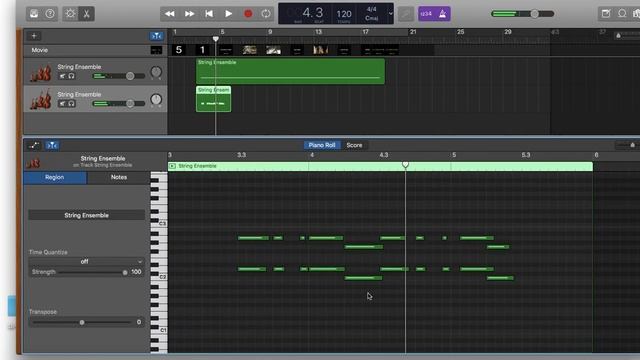Toggle Catch Playhead in tracks header
The image size is (640, 360).
click(x=157, y=36)
